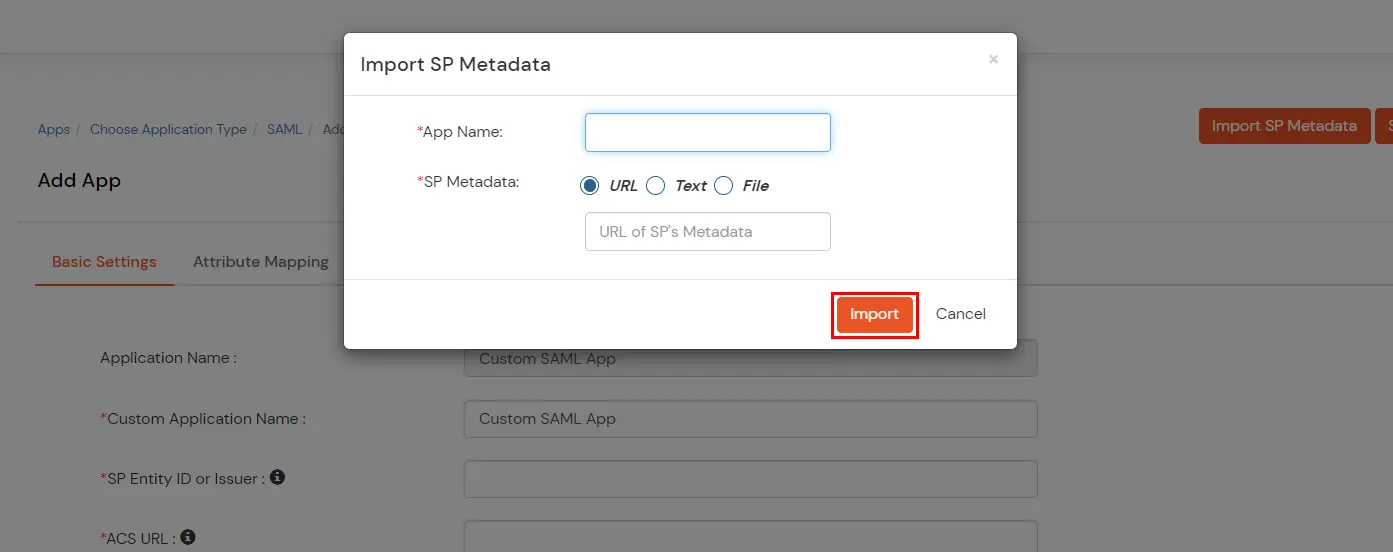Image resolution: width=1393 pixels, height=552 pixels.
Task: Click the "*SP Metadata:" label
Action: [468, 182]
